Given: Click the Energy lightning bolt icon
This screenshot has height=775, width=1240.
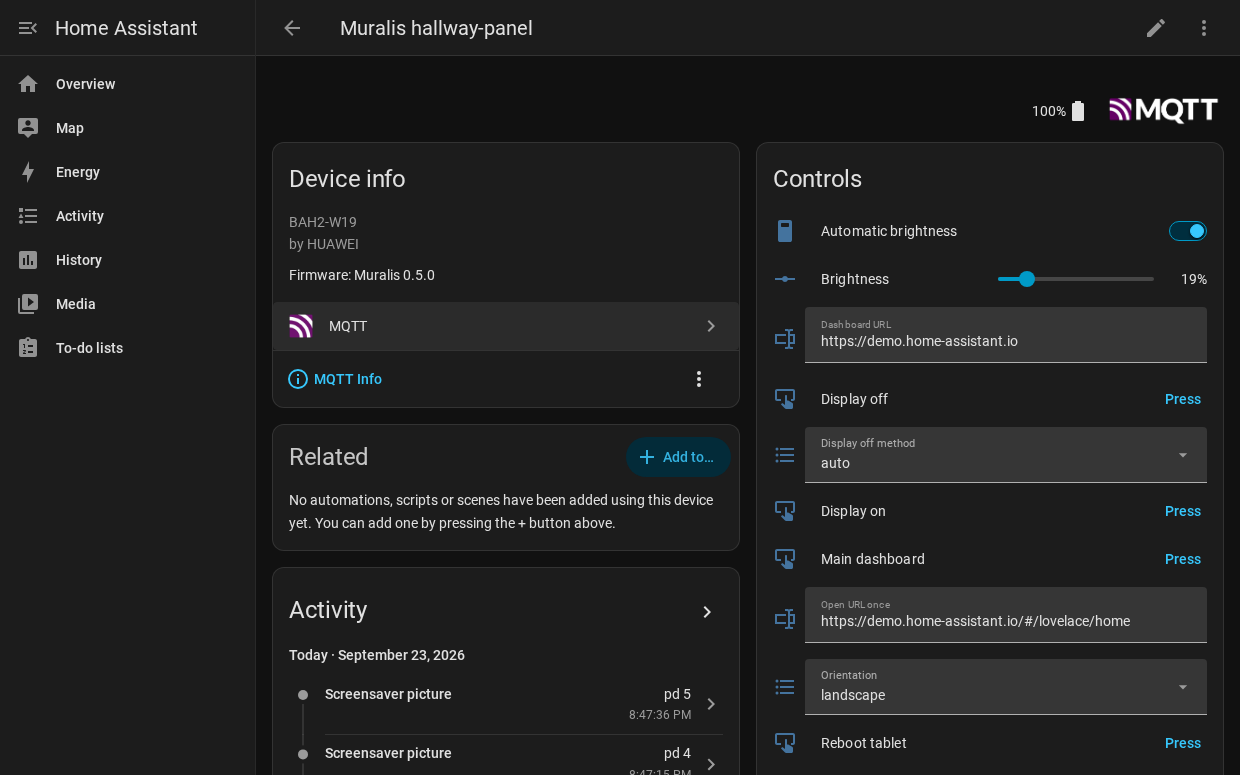Looking at the screenshot, I should (28, 172).
